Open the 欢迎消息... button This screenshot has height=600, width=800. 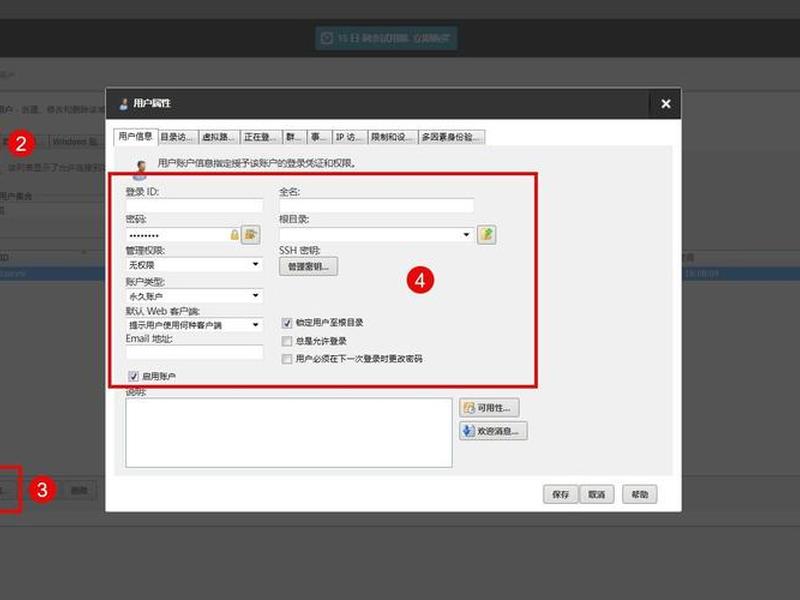click(493, 431)
